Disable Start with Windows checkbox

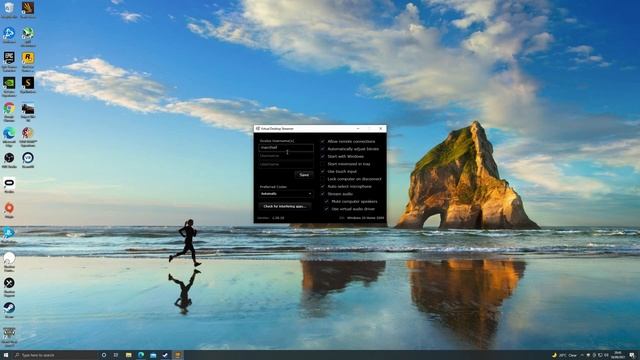(x=322, y=156)
